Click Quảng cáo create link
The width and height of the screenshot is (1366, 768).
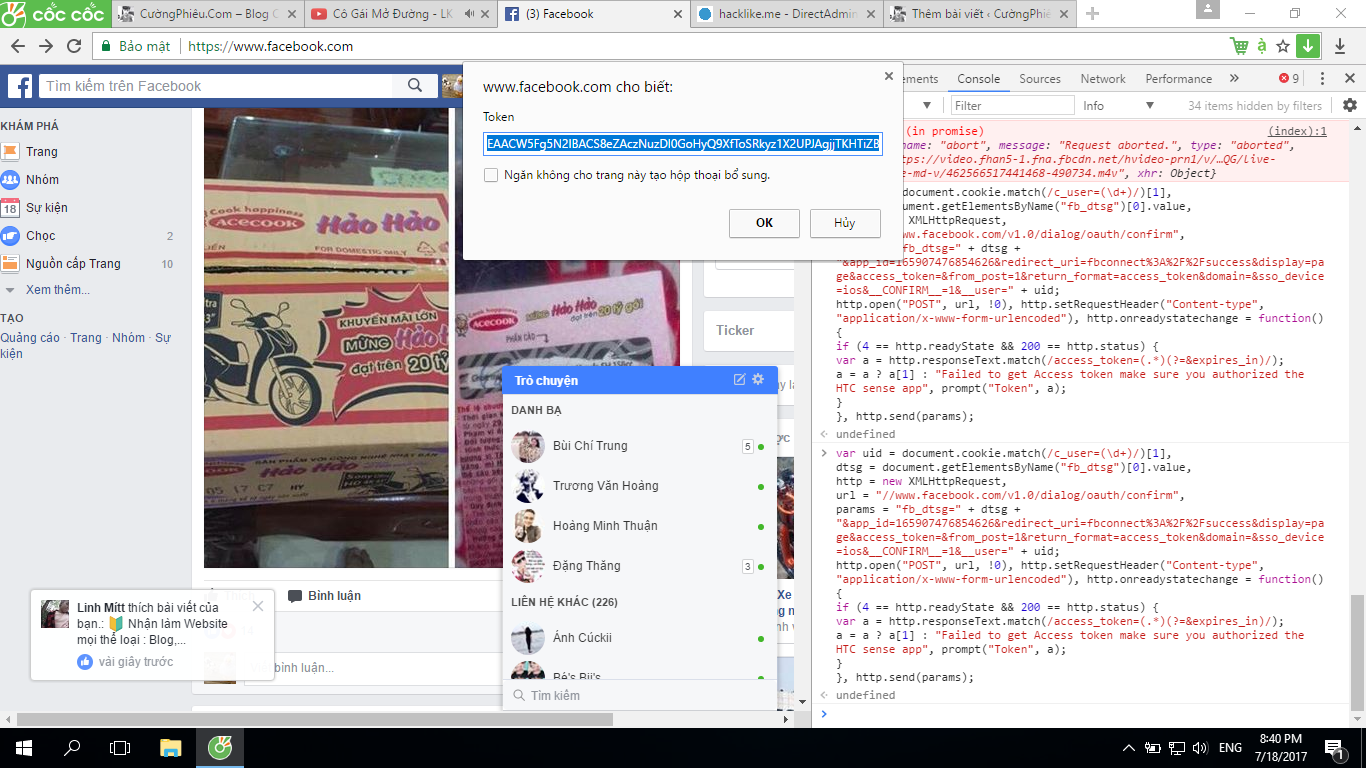(30, 338)
